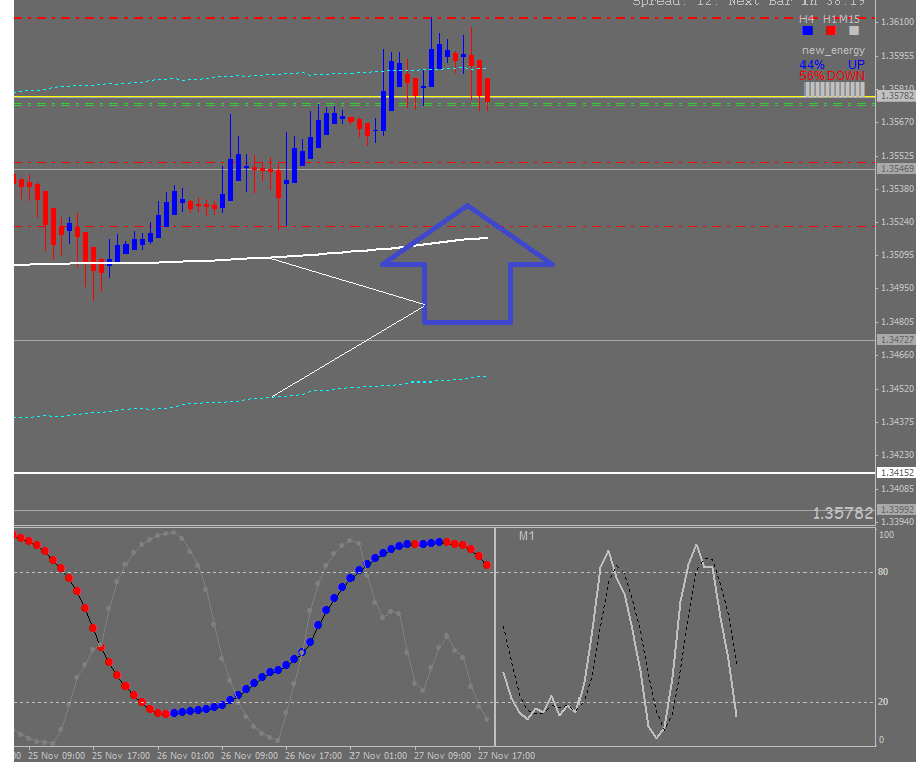Screen dimensions: 916x762
Task: Click the 27 Nov 17:00 time label
Action: point(506,755)
